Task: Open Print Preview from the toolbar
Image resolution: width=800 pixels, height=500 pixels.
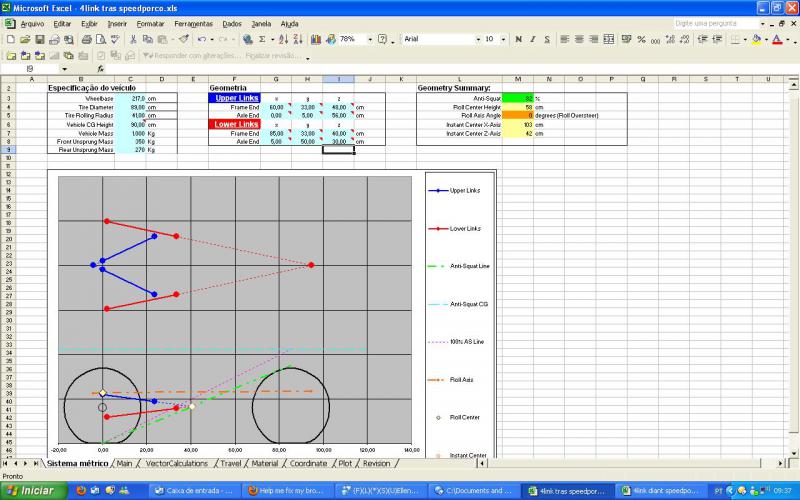Action: coord(101,39)
